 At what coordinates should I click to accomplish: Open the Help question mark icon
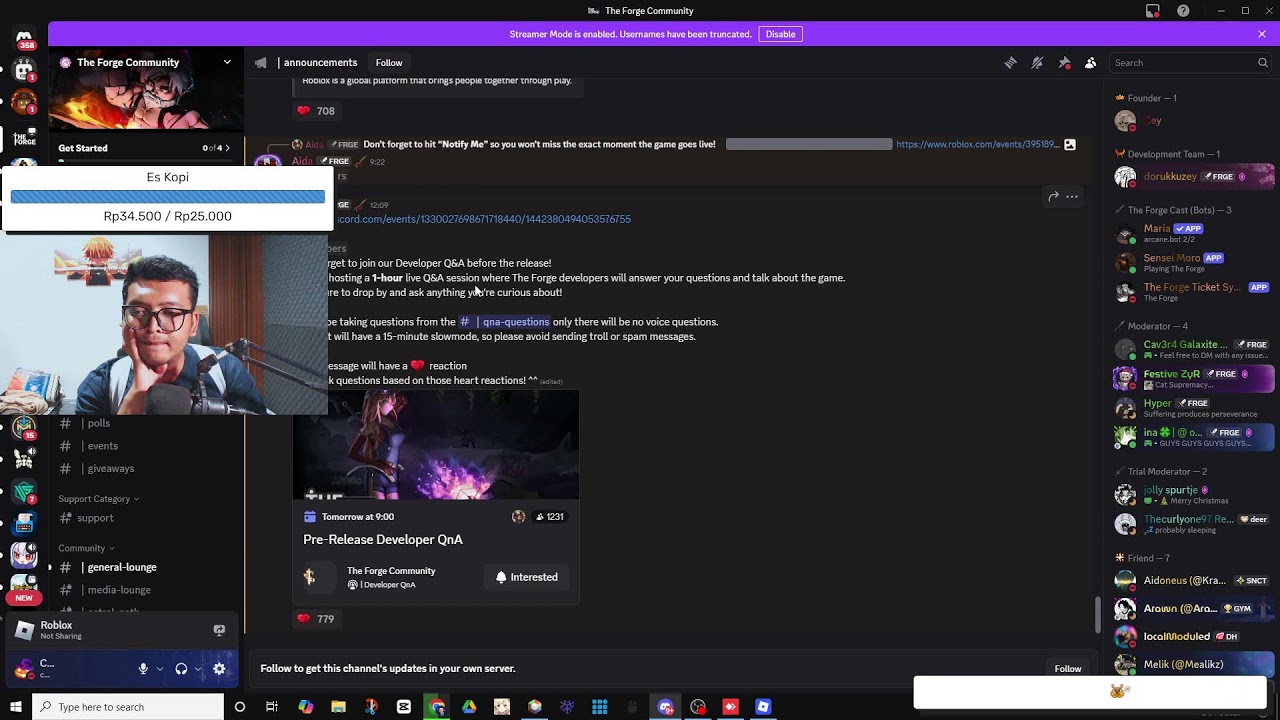tap(1183, 11)
